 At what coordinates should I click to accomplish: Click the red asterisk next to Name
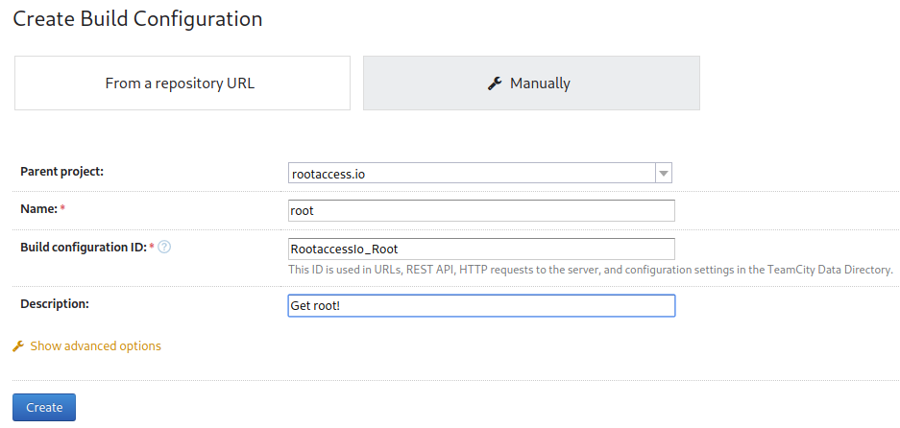click(x=63, y=209)
